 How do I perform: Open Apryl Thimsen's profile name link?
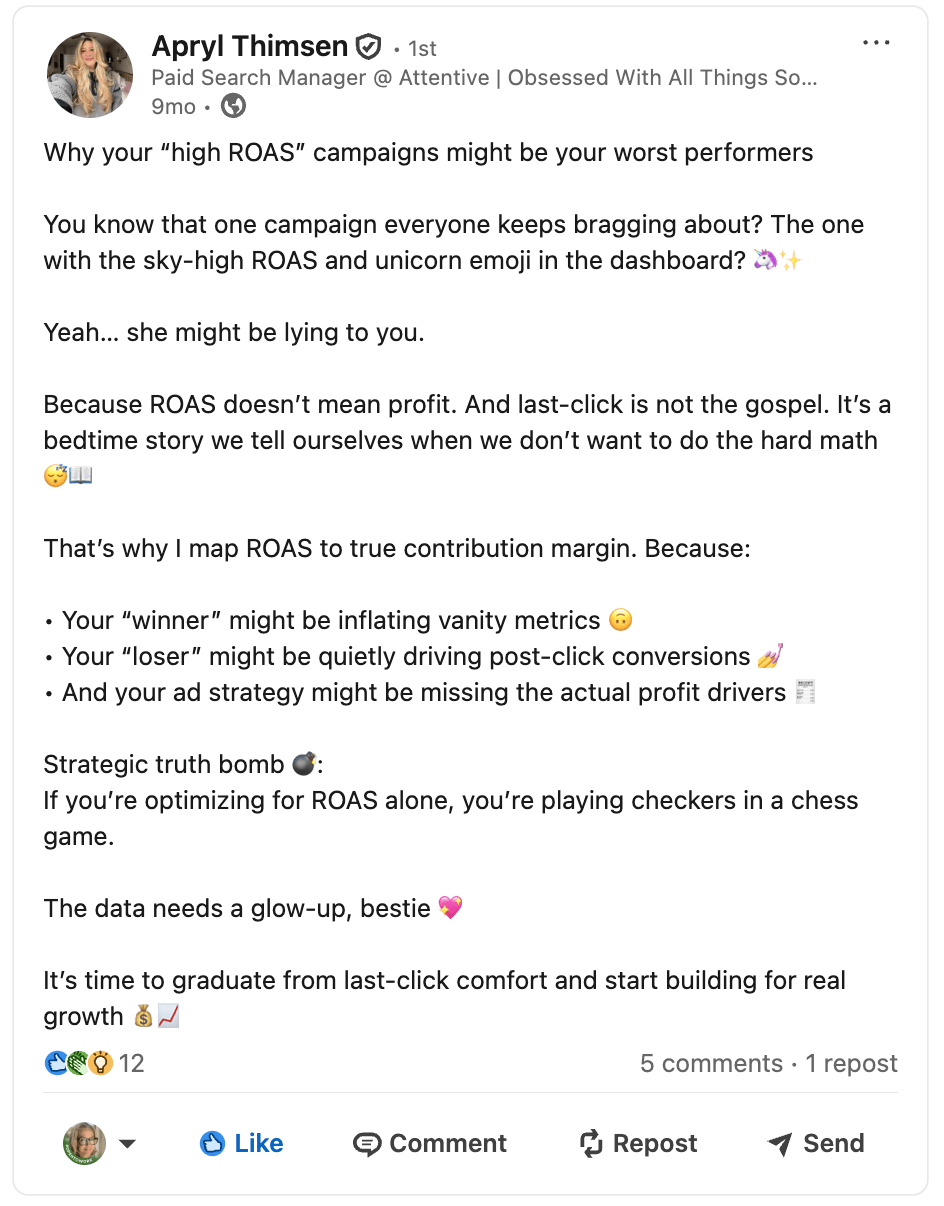(250, 46)
